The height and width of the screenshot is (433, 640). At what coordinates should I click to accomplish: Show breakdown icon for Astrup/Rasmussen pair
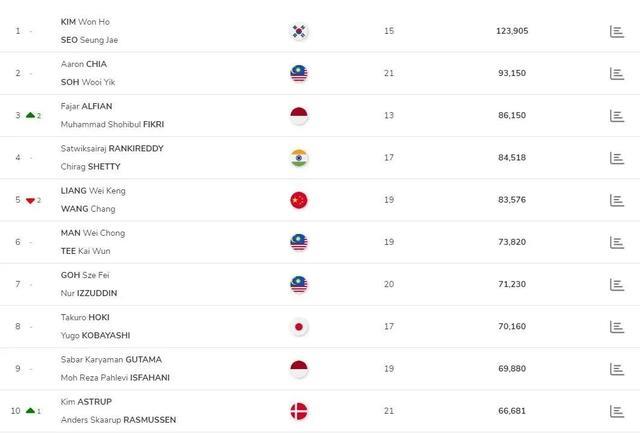(616, 410)
